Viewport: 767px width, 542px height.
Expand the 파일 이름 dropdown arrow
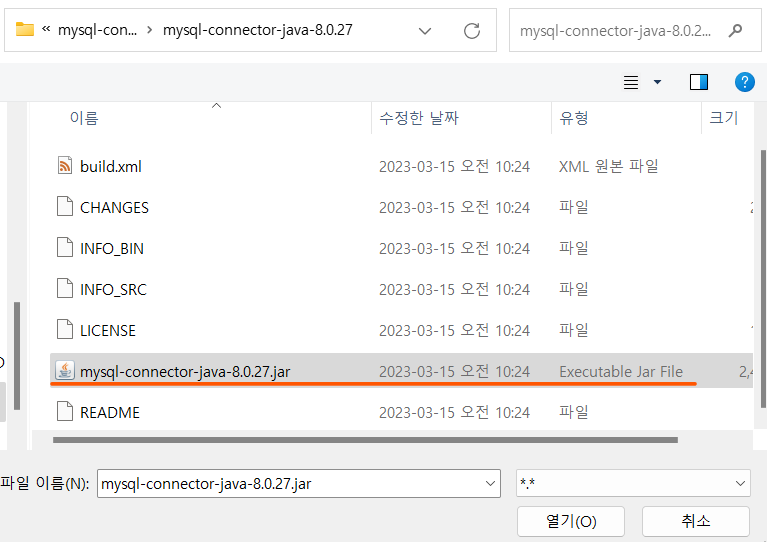click(x=490, y=484)
